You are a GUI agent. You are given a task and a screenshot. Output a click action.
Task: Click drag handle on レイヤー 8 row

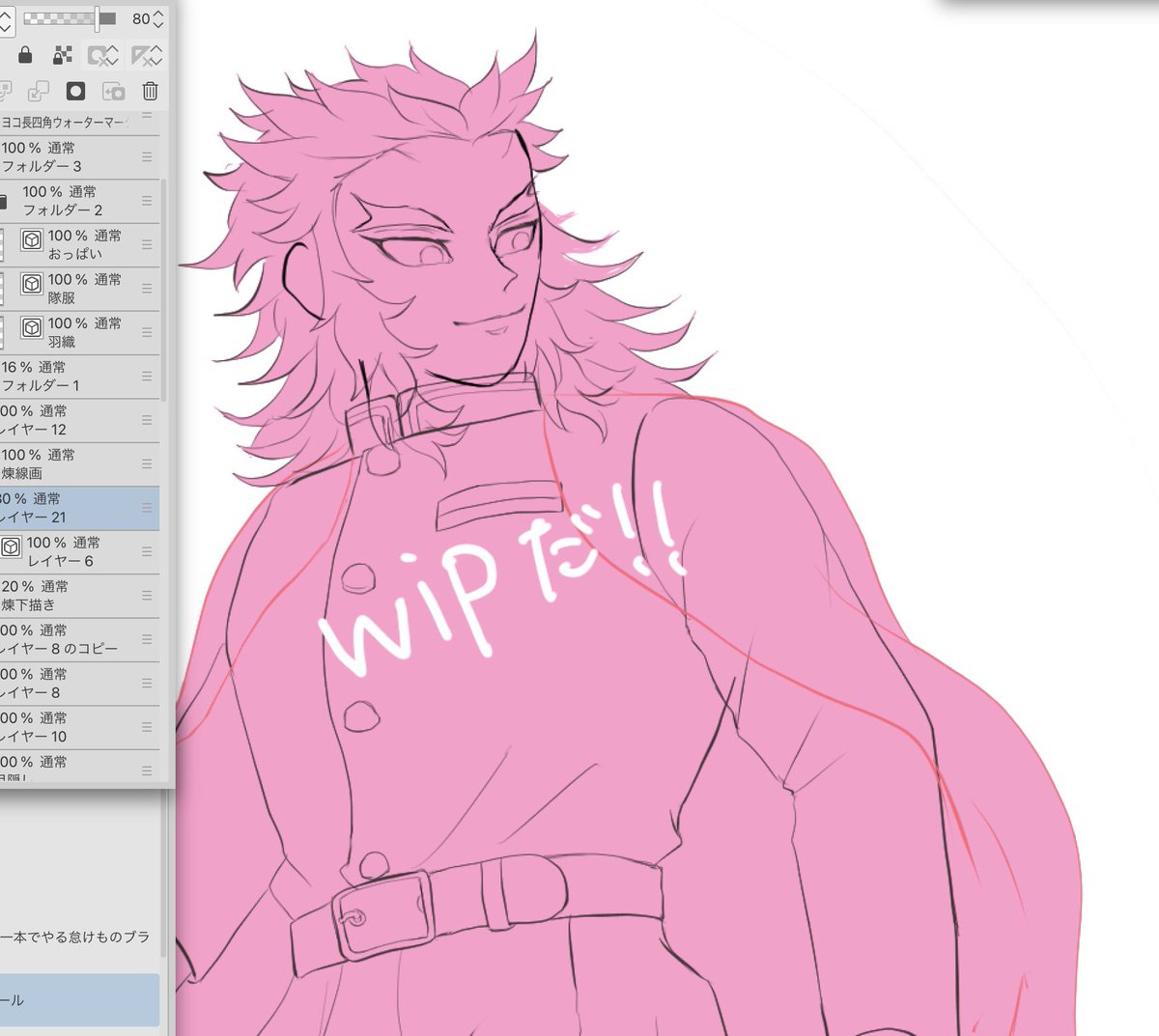tap(147, 683)
